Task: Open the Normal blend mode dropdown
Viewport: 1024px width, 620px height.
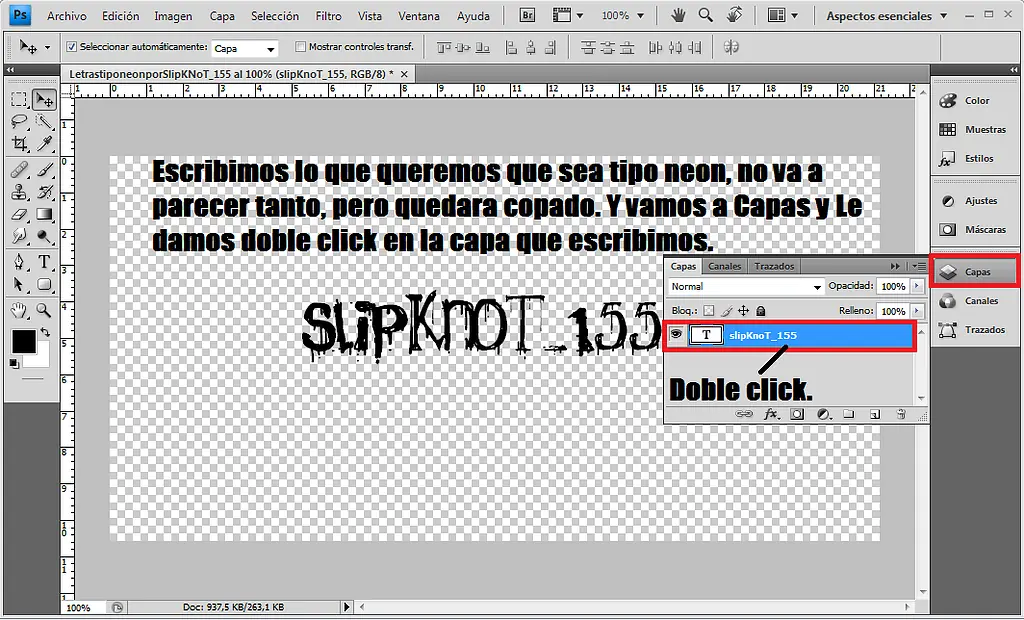Action: click(746, 287)
